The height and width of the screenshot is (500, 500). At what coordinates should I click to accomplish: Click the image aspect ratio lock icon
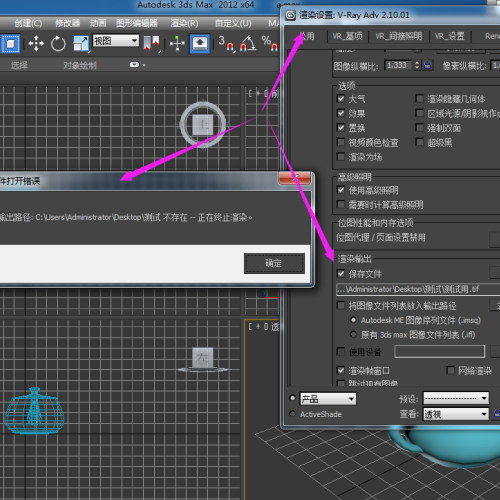[427, 65]
